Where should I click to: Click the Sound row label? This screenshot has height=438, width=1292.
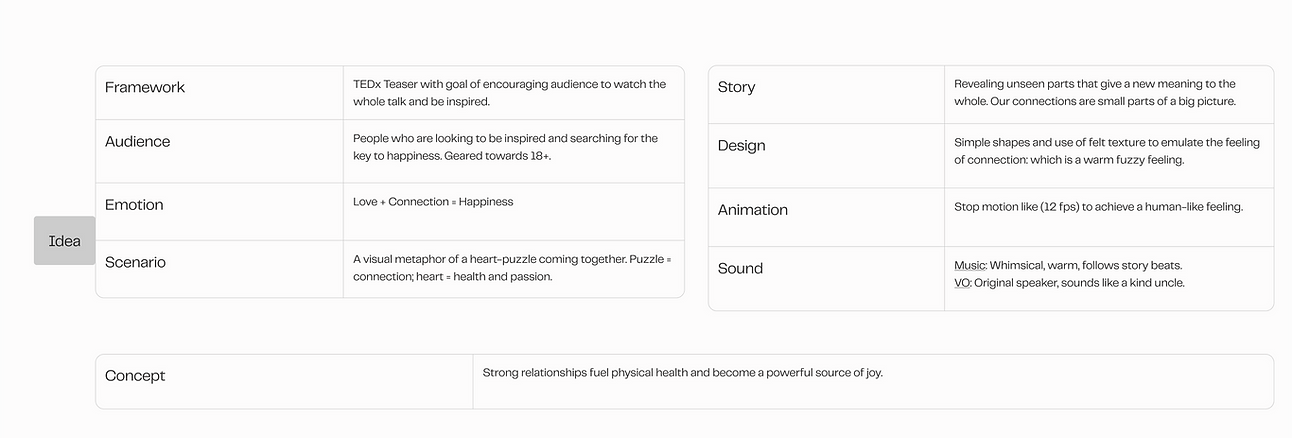point(740,269)
